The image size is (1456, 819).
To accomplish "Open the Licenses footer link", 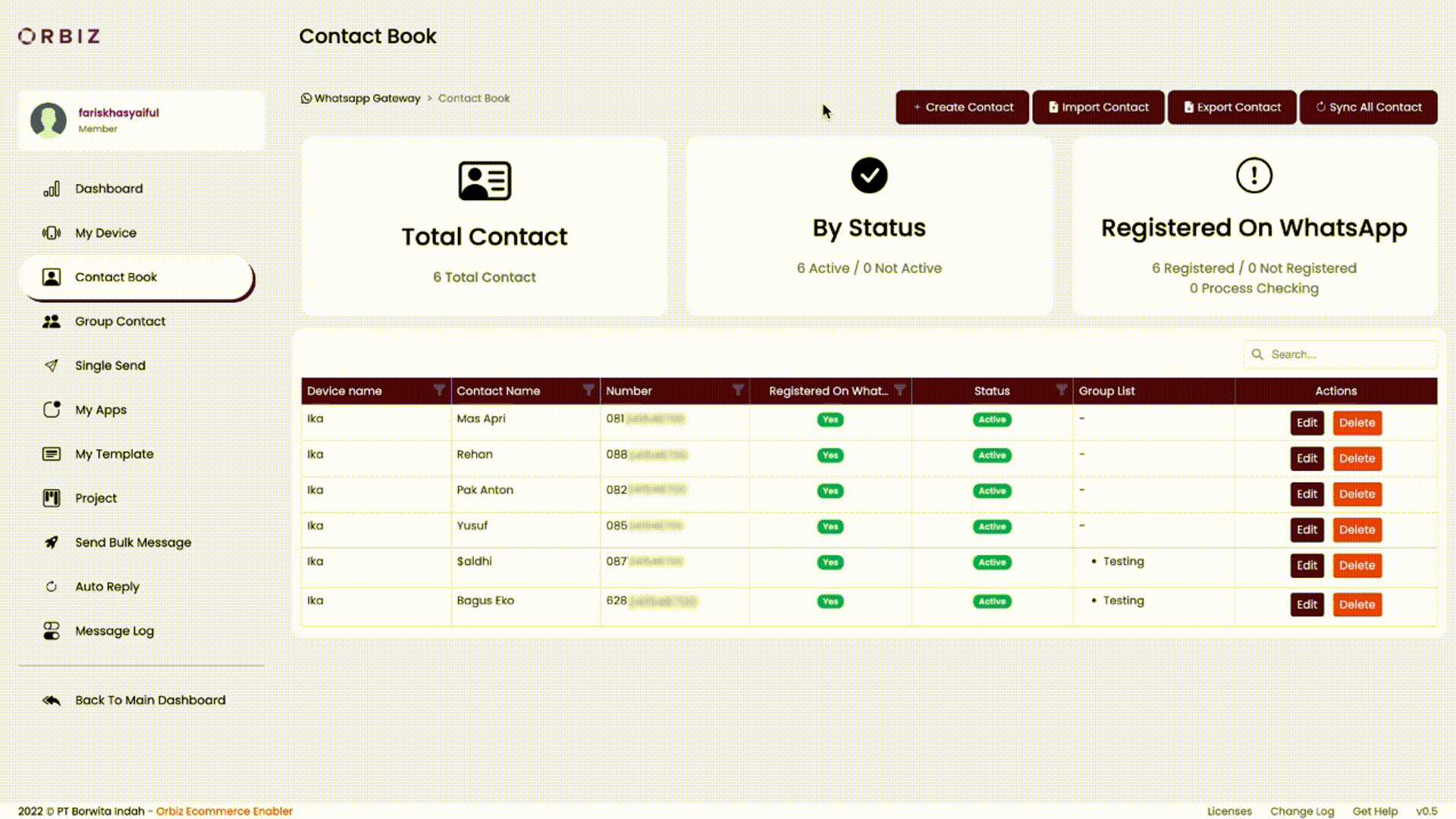I will [1229, 811].
